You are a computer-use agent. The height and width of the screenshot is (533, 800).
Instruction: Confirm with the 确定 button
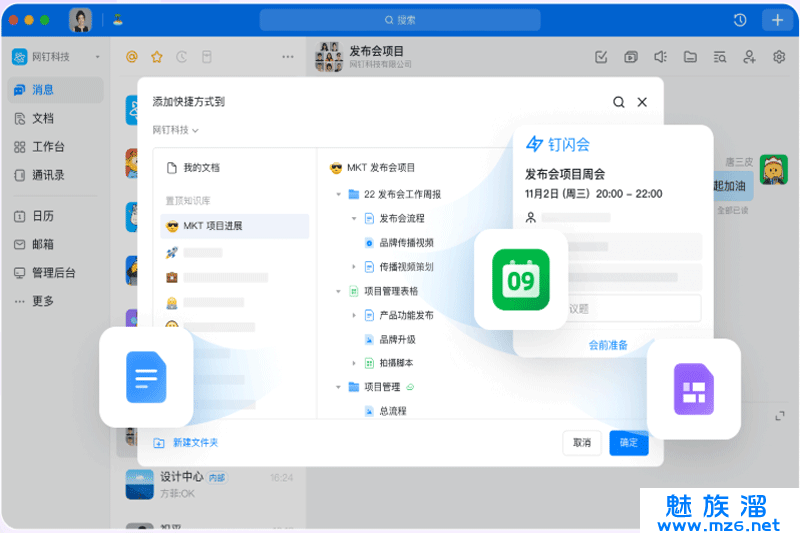(628, 442)
